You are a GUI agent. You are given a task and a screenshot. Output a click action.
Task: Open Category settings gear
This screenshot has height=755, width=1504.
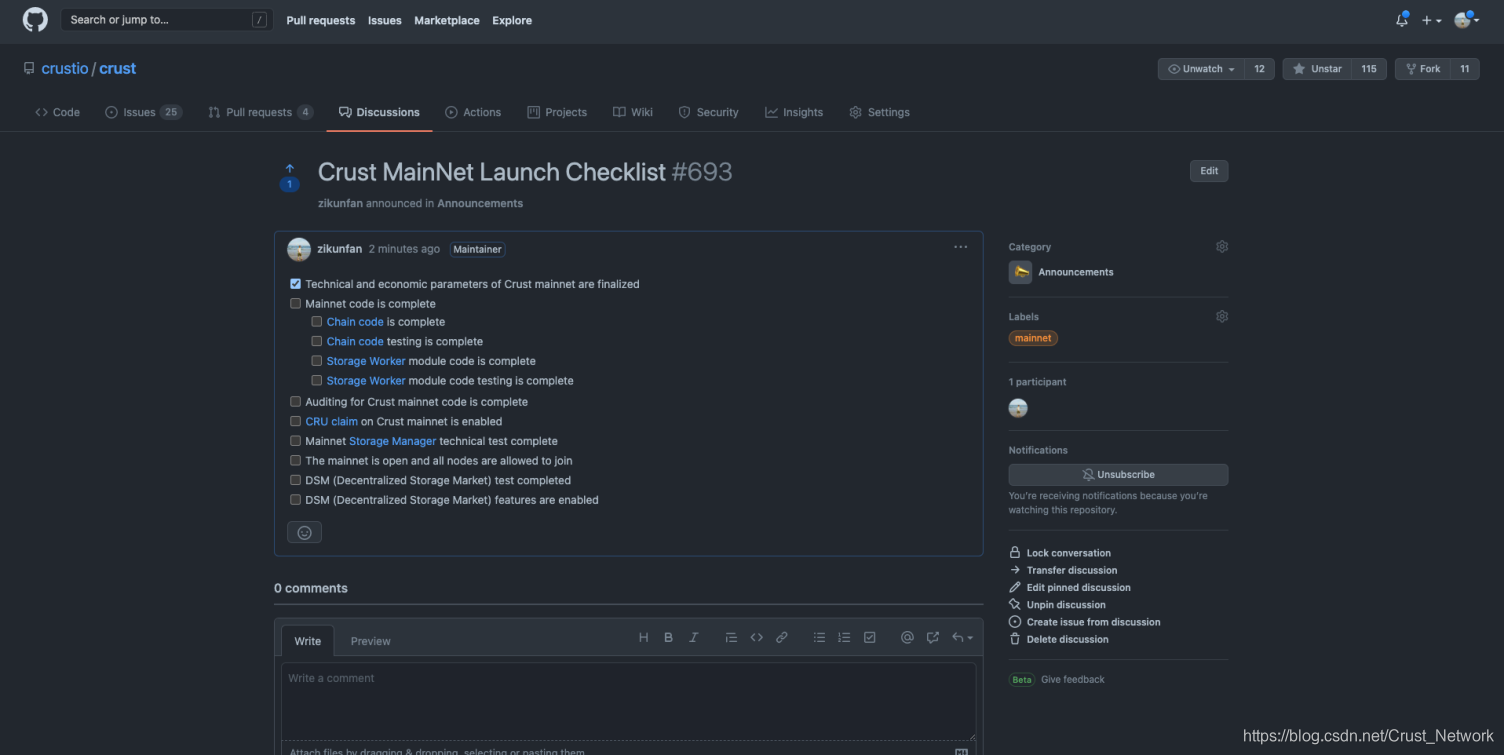pos(1221,247)
